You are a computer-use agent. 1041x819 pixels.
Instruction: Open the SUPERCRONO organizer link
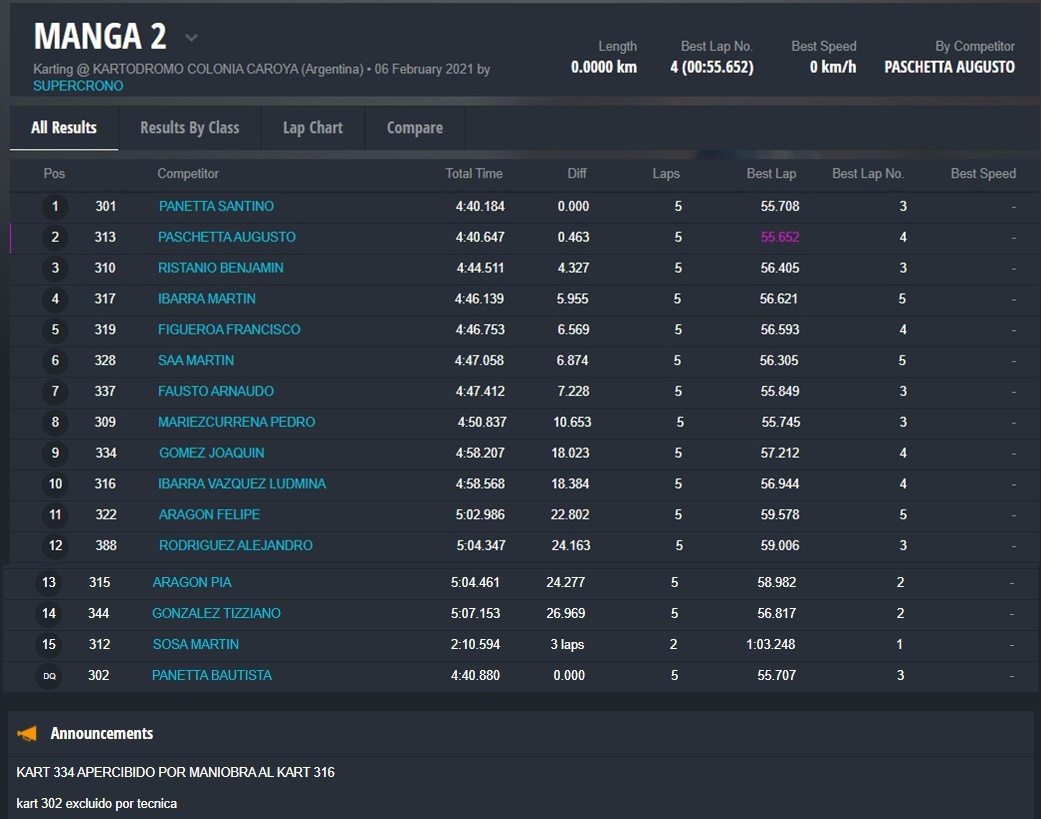point(78,86)
